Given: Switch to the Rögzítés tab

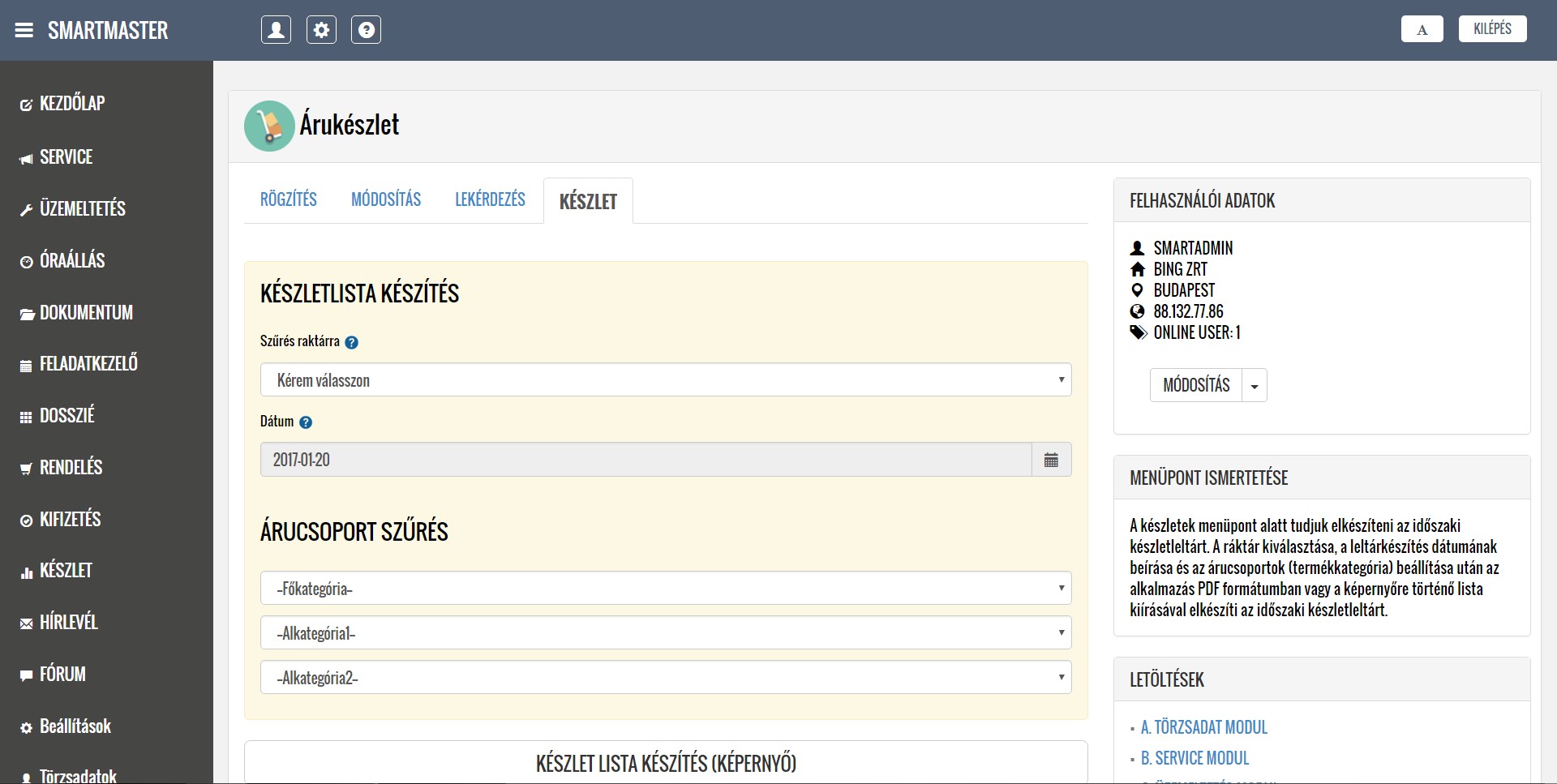Looking at the screenshot, I should click(289, 199).
